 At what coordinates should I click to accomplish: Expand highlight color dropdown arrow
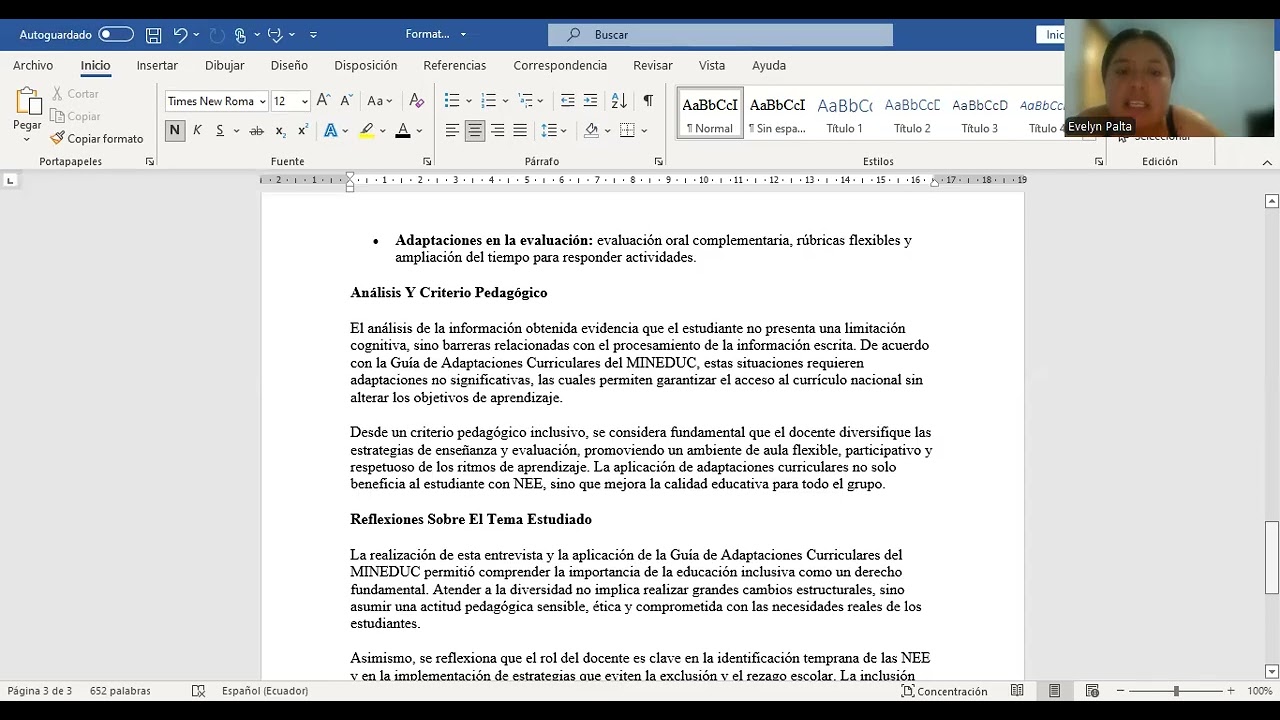(x=383, y=131)
